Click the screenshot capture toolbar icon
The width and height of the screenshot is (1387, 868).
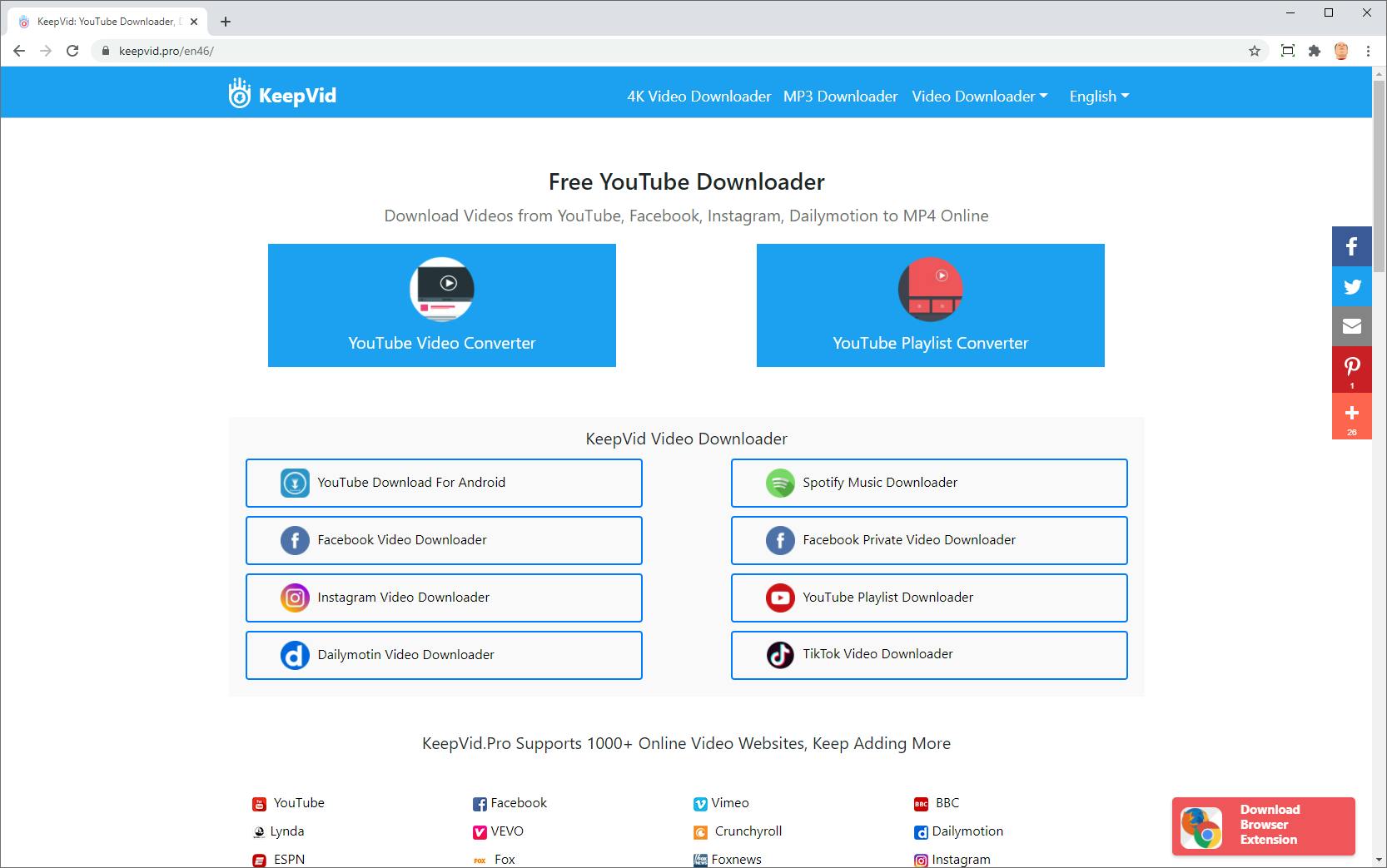pos(1288,51)
